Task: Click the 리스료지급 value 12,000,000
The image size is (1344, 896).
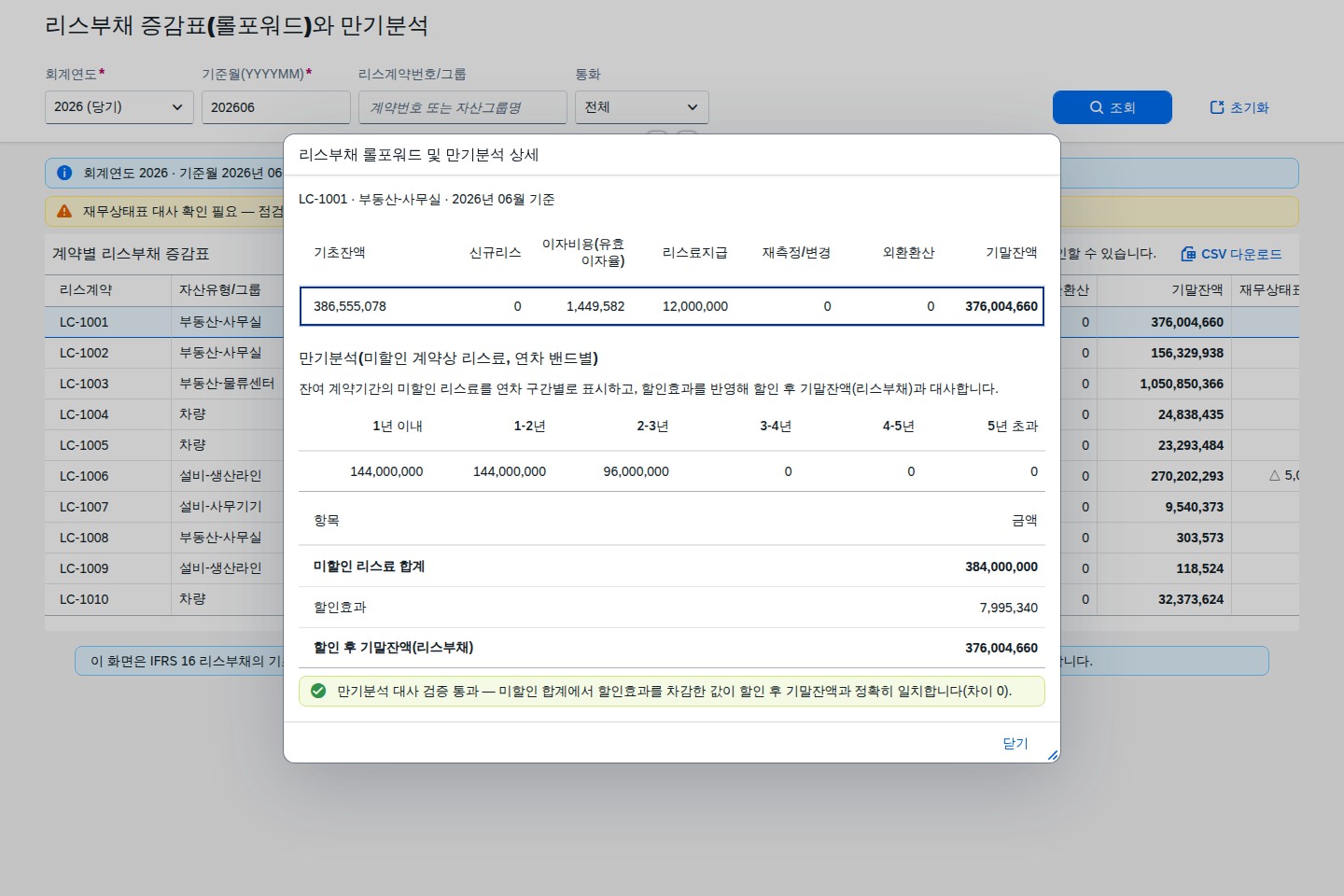Action: pyautogui.click(x=695, y=306)
